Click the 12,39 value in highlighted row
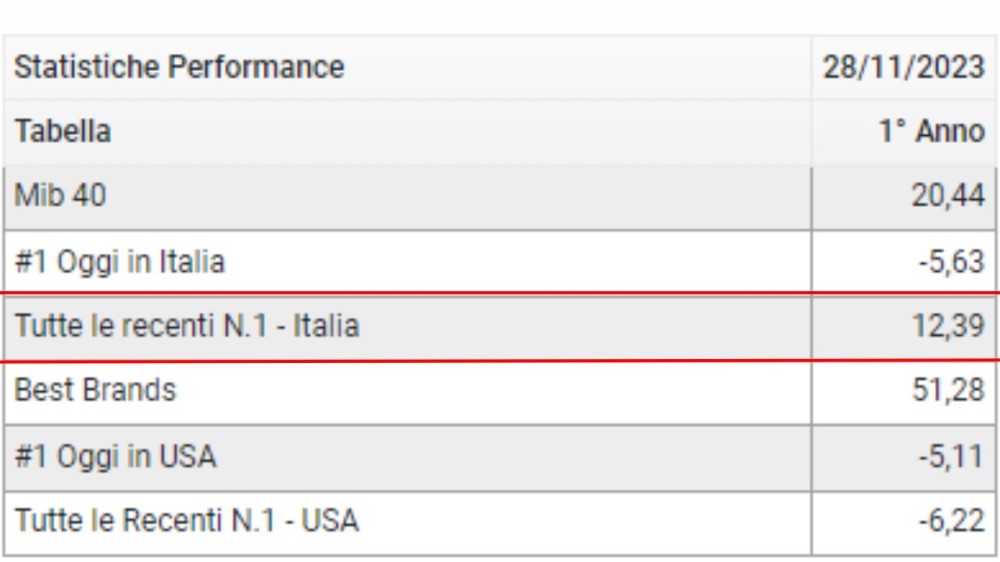1000x562 pixels. coord(947,326)
